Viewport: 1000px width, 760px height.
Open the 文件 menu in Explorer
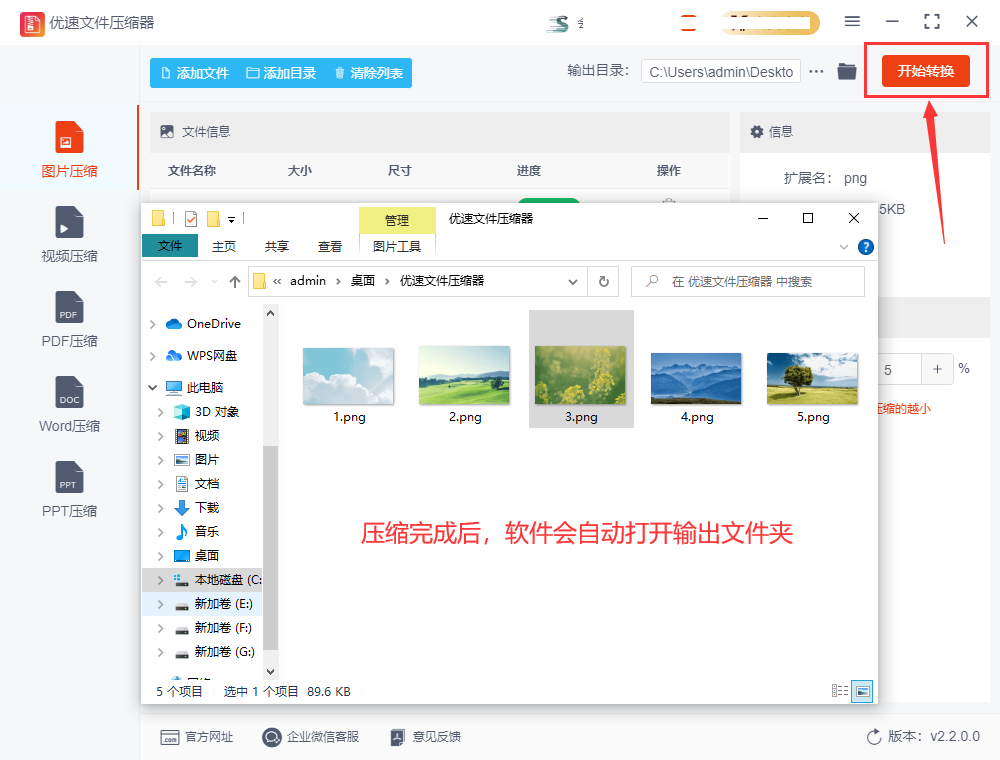pos(170,246)
